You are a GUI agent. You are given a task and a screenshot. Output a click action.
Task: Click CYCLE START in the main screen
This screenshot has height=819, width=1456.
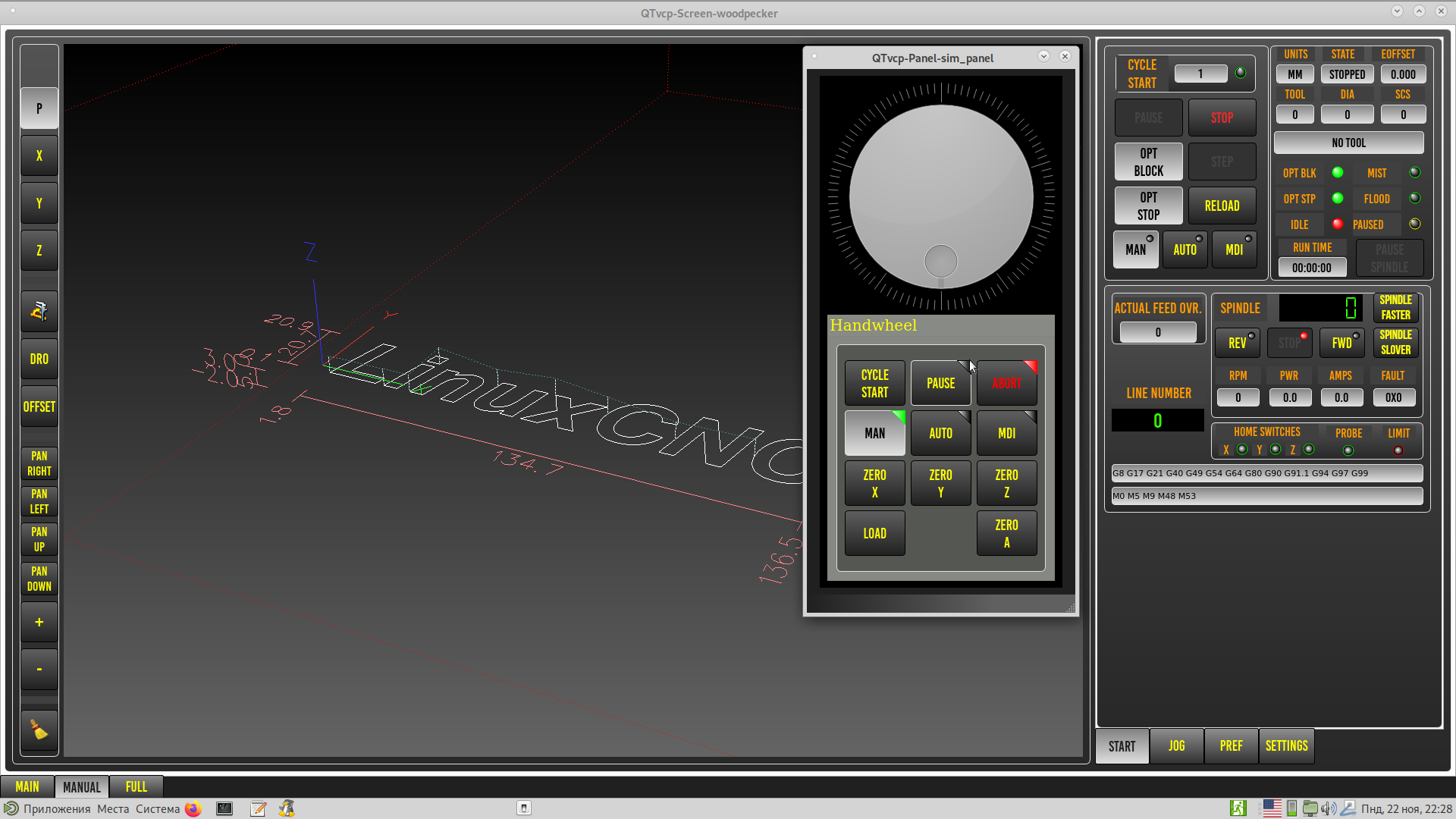(x=1142, y=74)
